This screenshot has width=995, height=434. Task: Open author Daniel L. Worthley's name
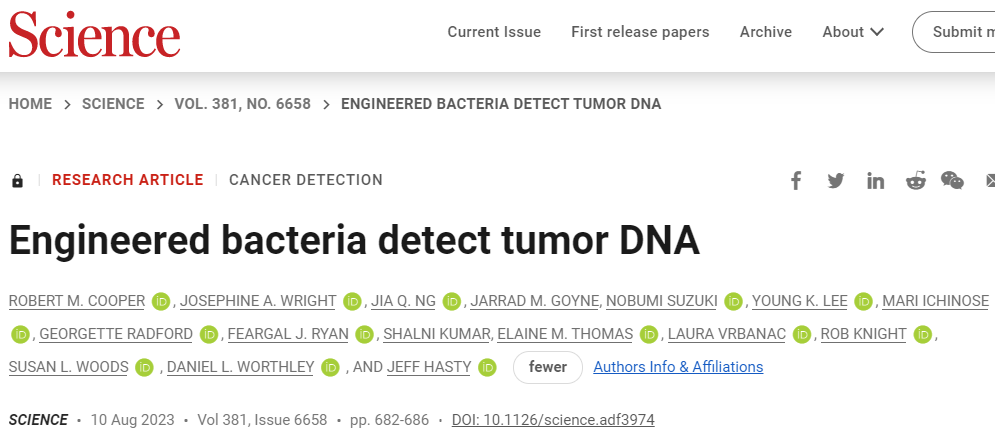[x=240, y=367]
